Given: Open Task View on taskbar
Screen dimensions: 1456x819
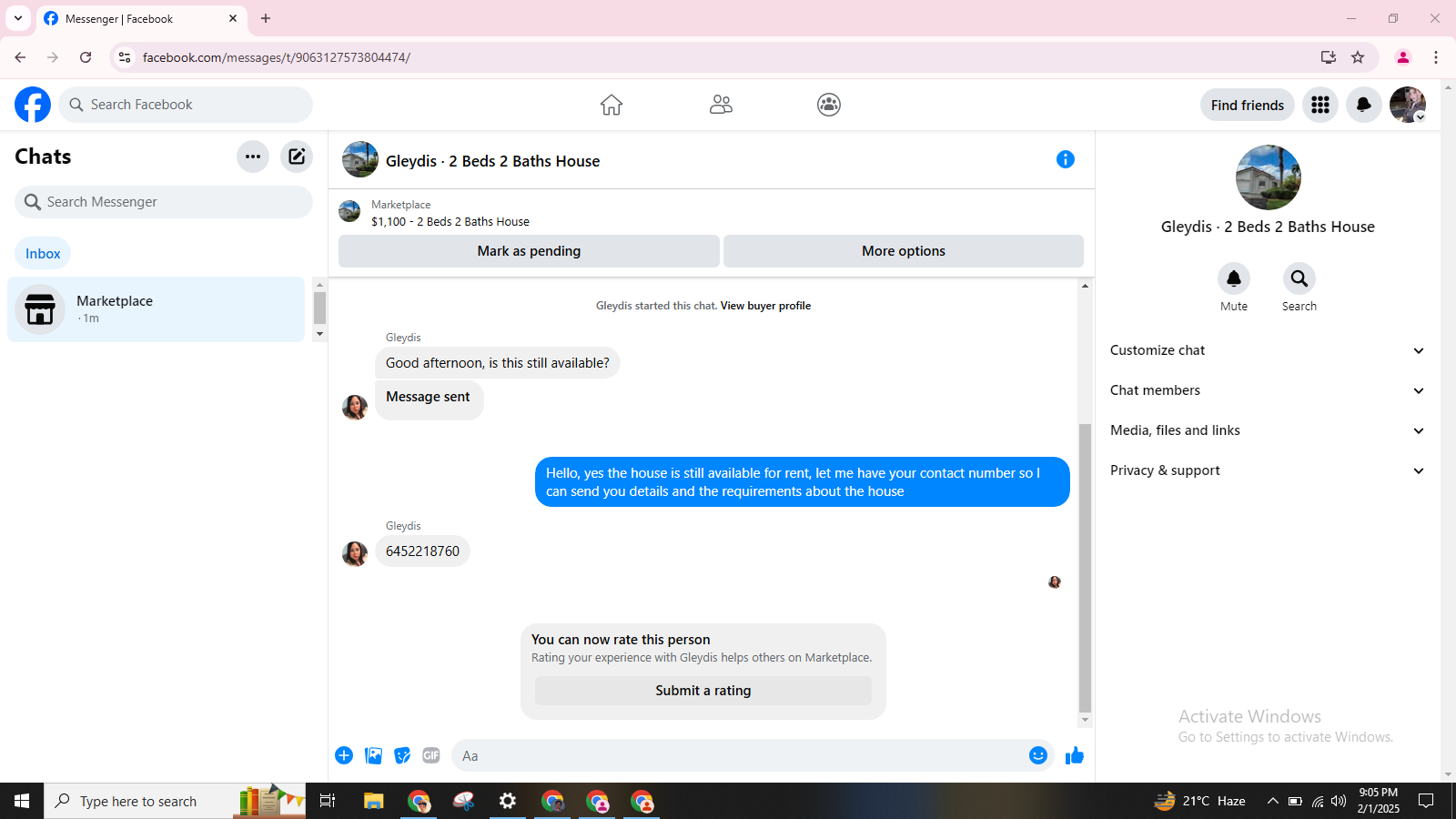Looking at the screenshot, I should [x=328, y=801].
